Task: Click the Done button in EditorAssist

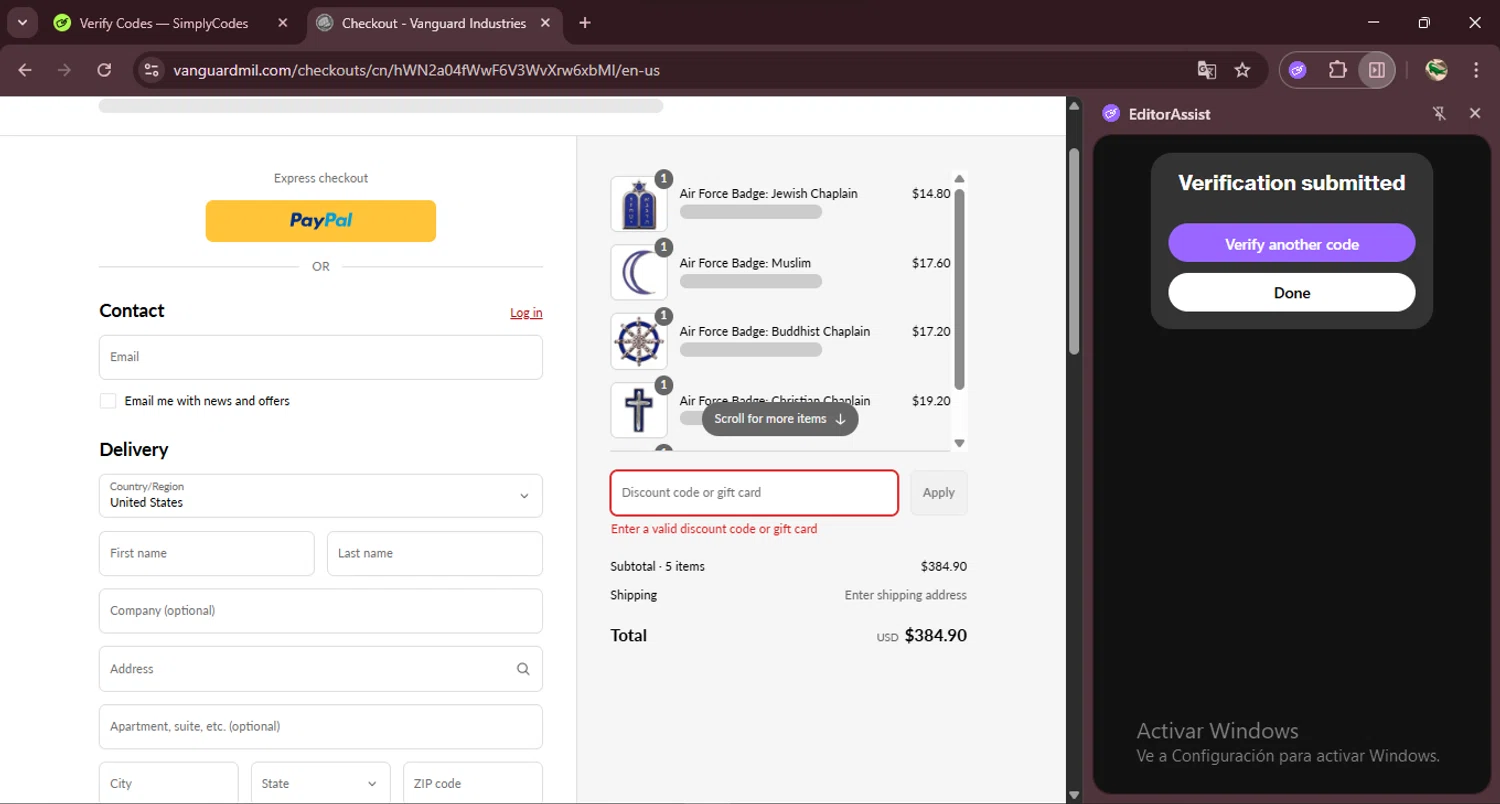Action: point(1292,292)
